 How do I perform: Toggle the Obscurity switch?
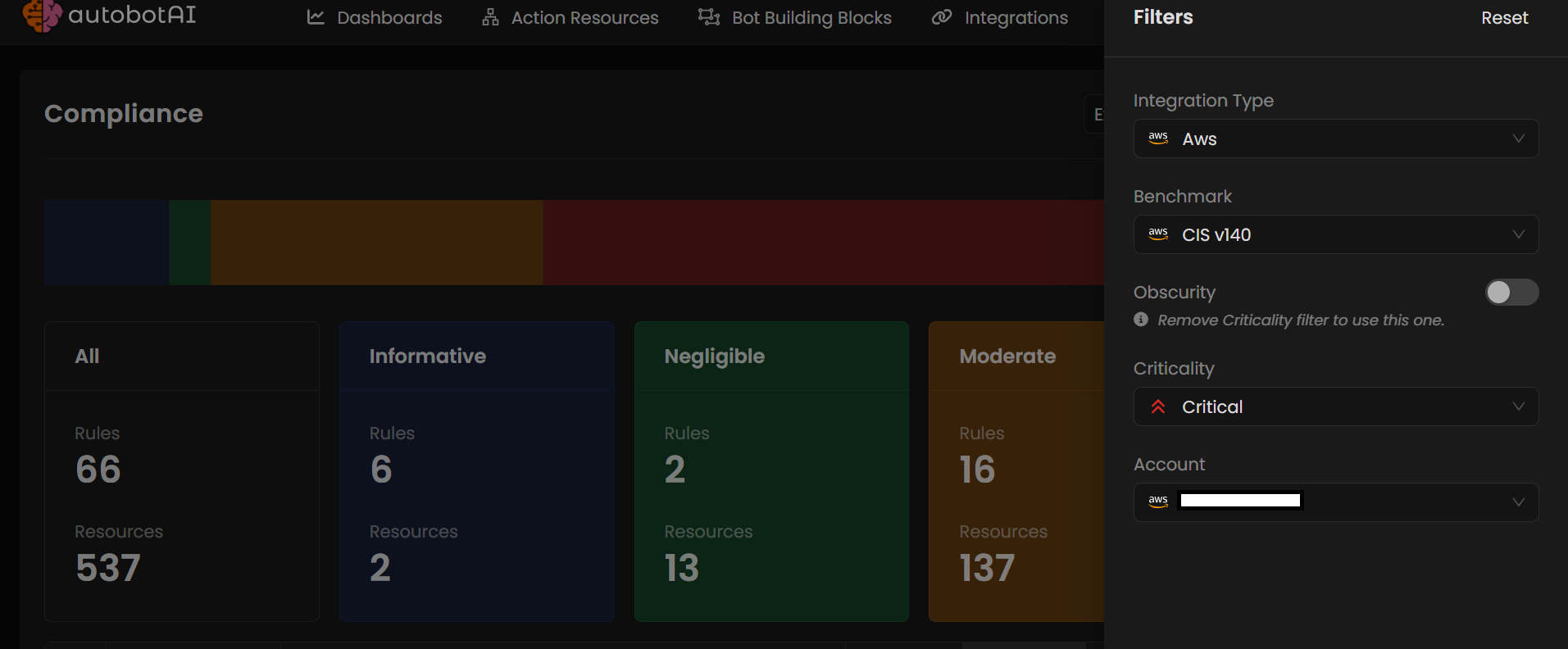pyautogui.click(x=1511, y=293)
